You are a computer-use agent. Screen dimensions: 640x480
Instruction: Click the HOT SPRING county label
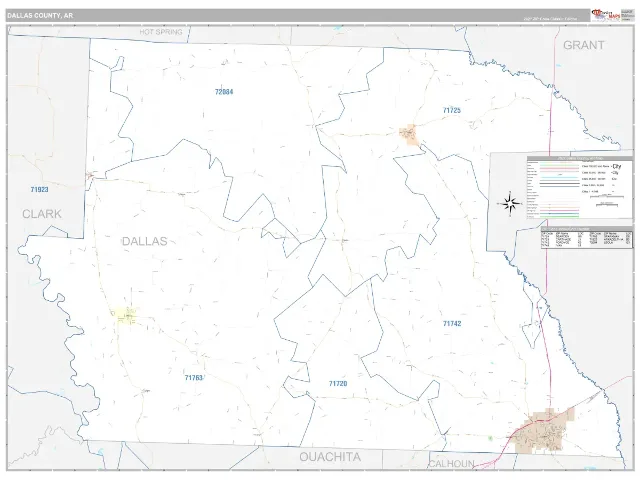point(161,32)
